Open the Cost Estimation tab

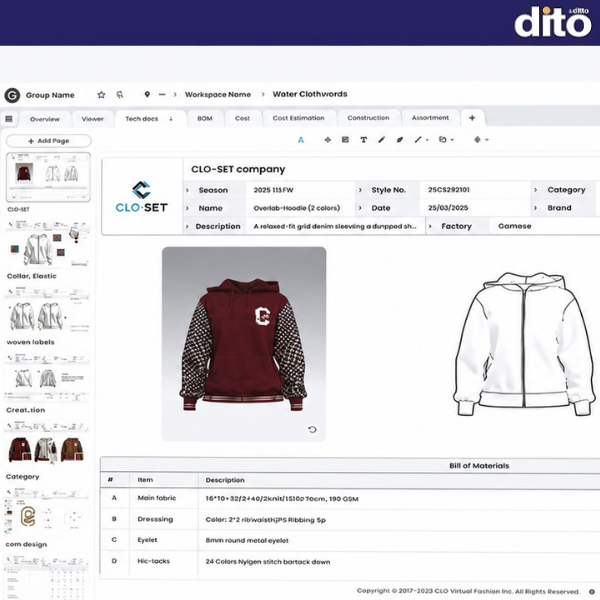point(298,118)
